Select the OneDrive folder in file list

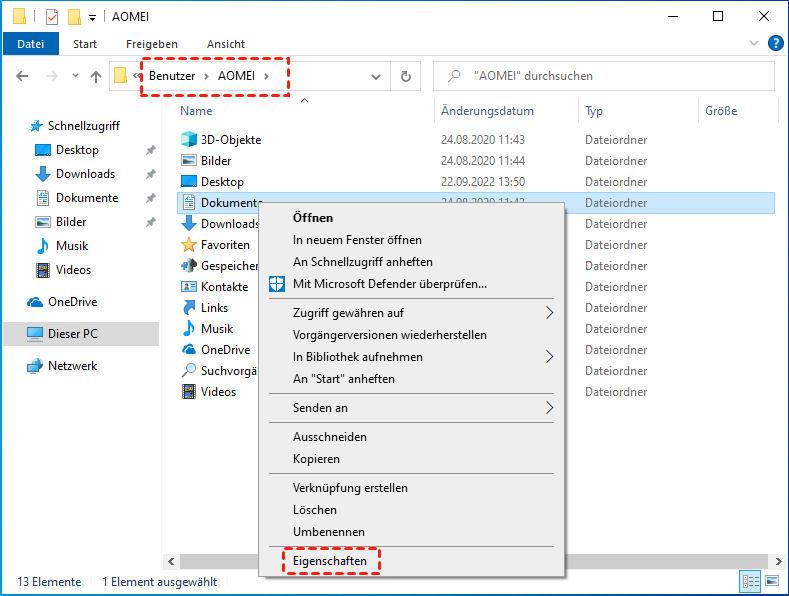click(x=215, y=350)
